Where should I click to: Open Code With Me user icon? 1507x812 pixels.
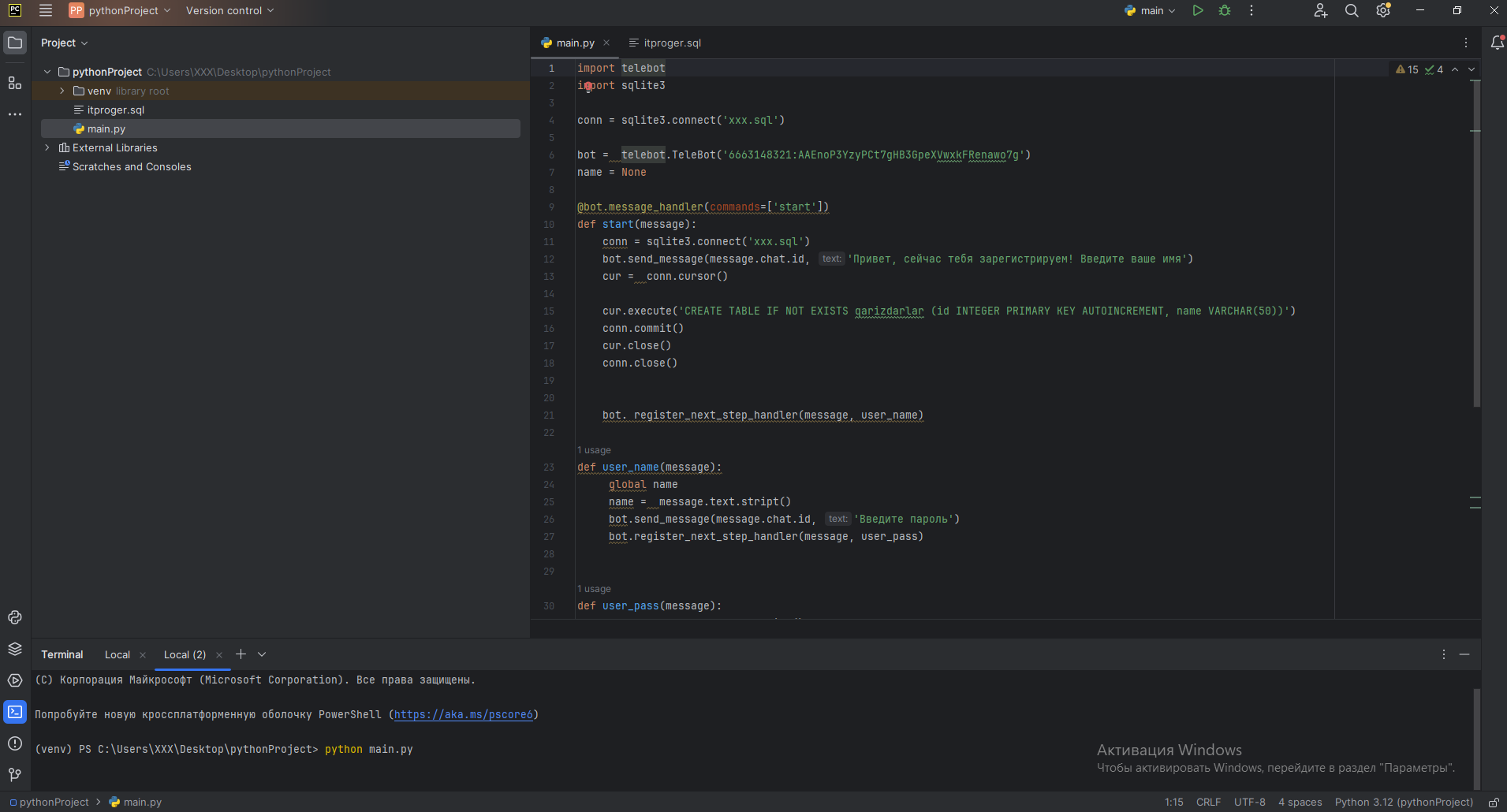click(1321, 11)
